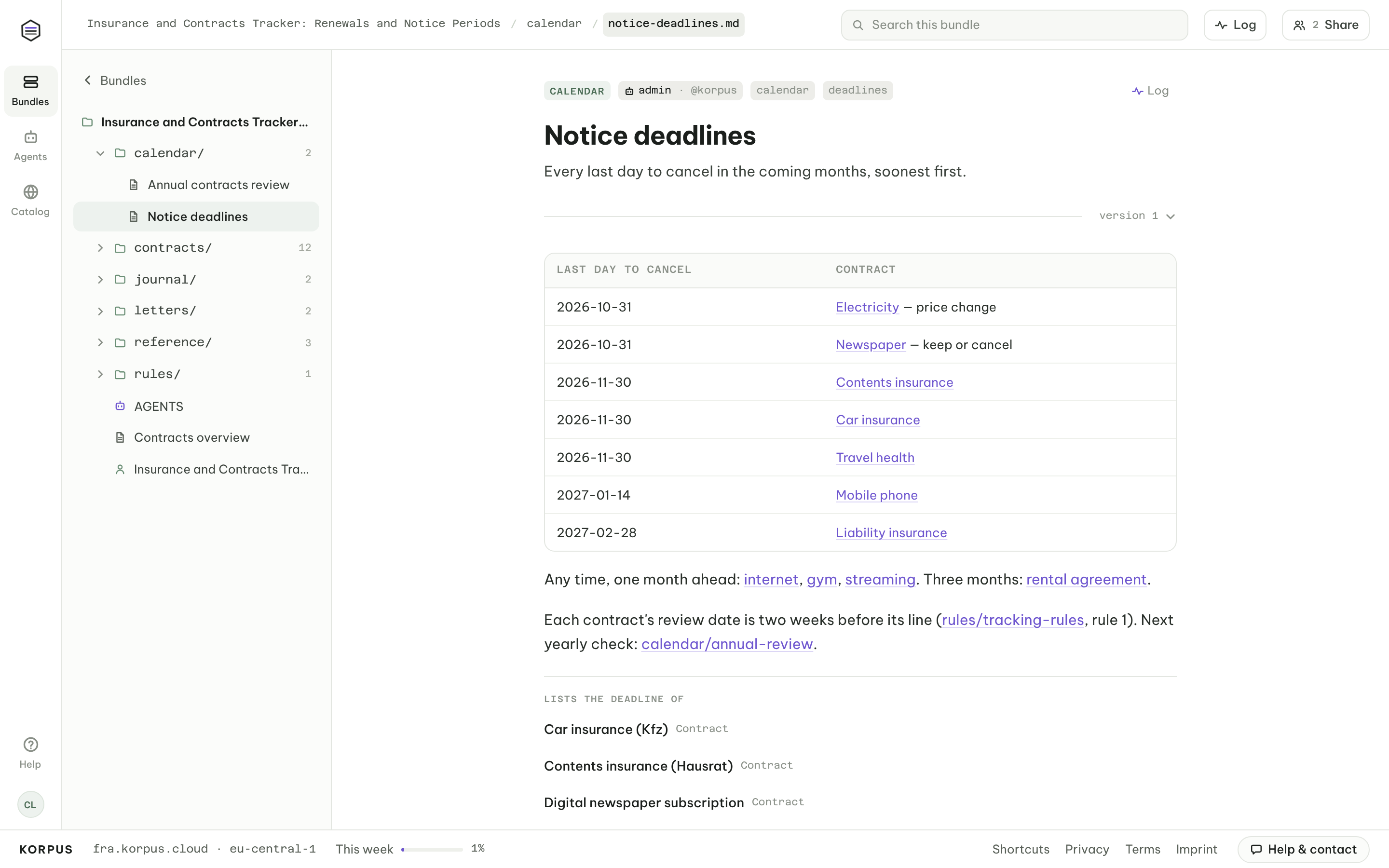
Task: Click the CL user avatar
Action: 30,804
